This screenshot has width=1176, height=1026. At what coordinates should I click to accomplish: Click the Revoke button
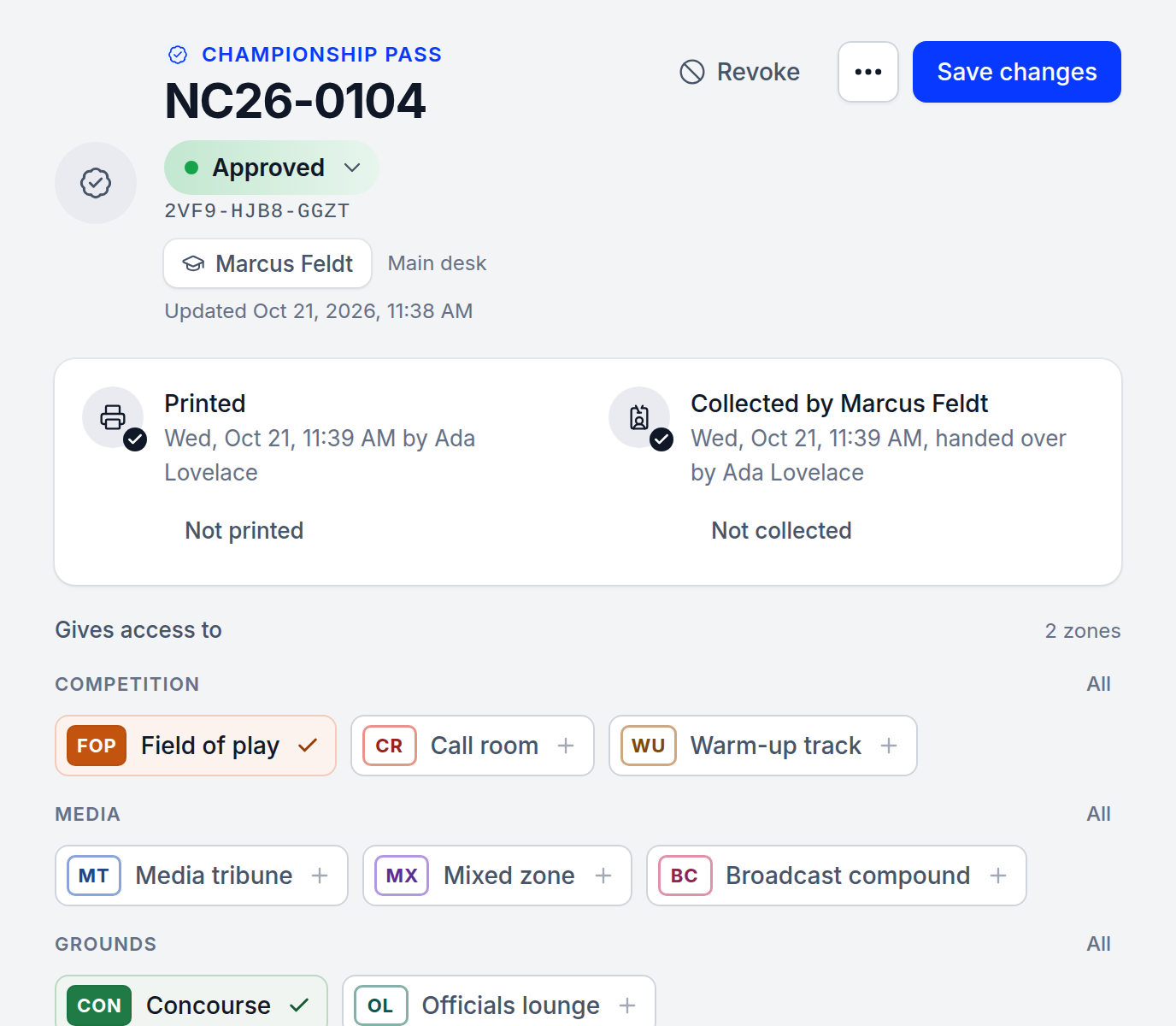[740, 72]
